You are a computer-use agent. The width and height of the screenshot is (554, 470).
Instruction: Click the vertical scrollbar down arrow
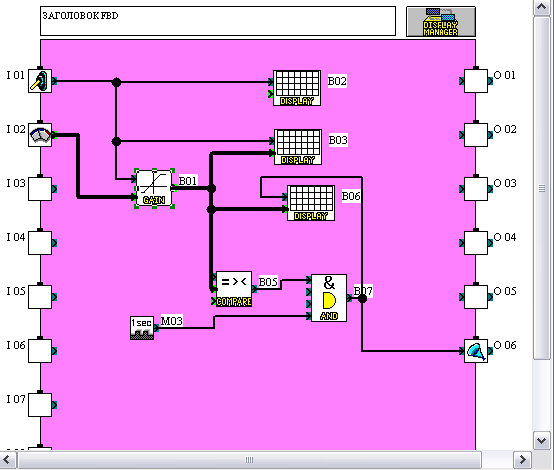[542, 440]
